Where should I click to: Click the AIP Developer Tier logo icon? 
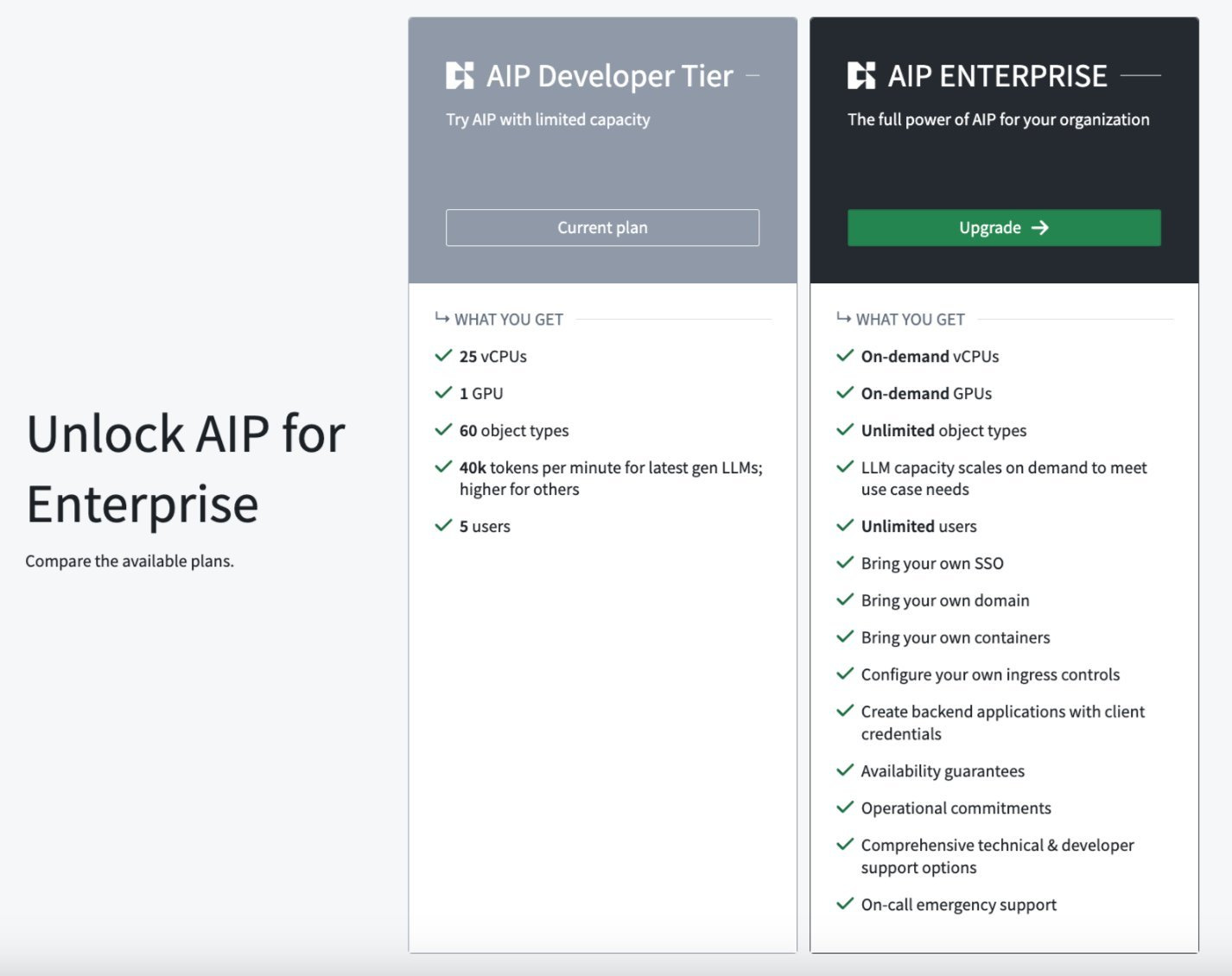click(x=460, y=76)
